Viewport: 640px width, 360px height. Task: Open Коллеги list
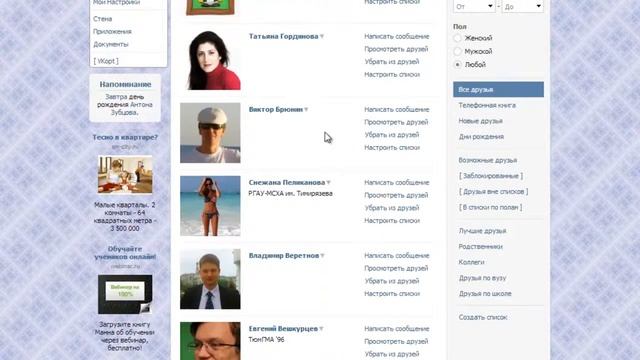(471, 262)
